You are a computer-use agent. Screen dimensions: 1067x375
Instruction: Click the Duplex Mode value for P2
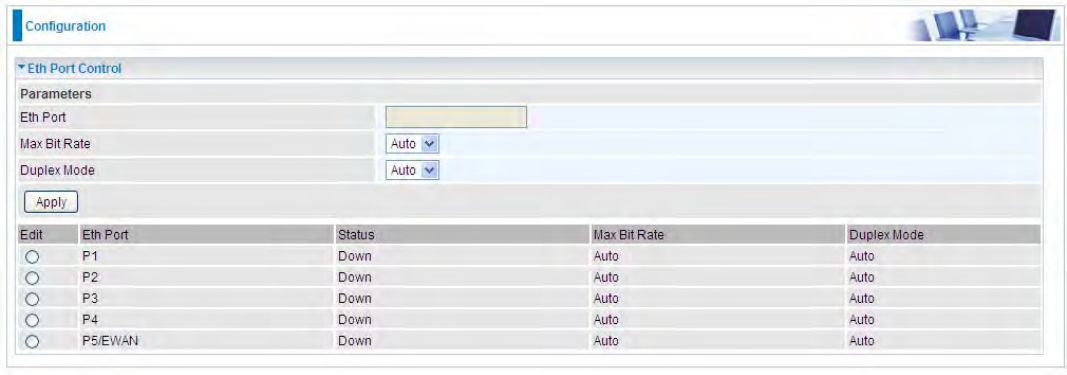coord(861,277)
